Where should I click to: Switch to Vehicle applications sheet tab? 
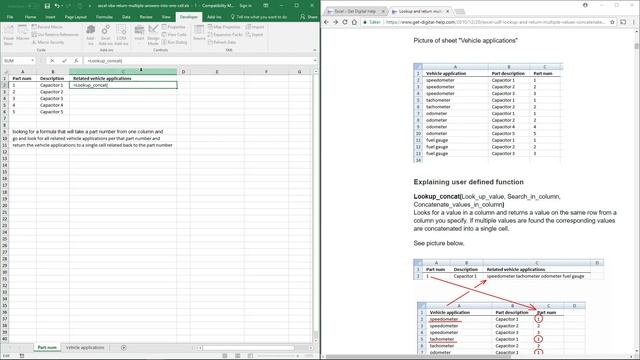(x=85, y=347)
